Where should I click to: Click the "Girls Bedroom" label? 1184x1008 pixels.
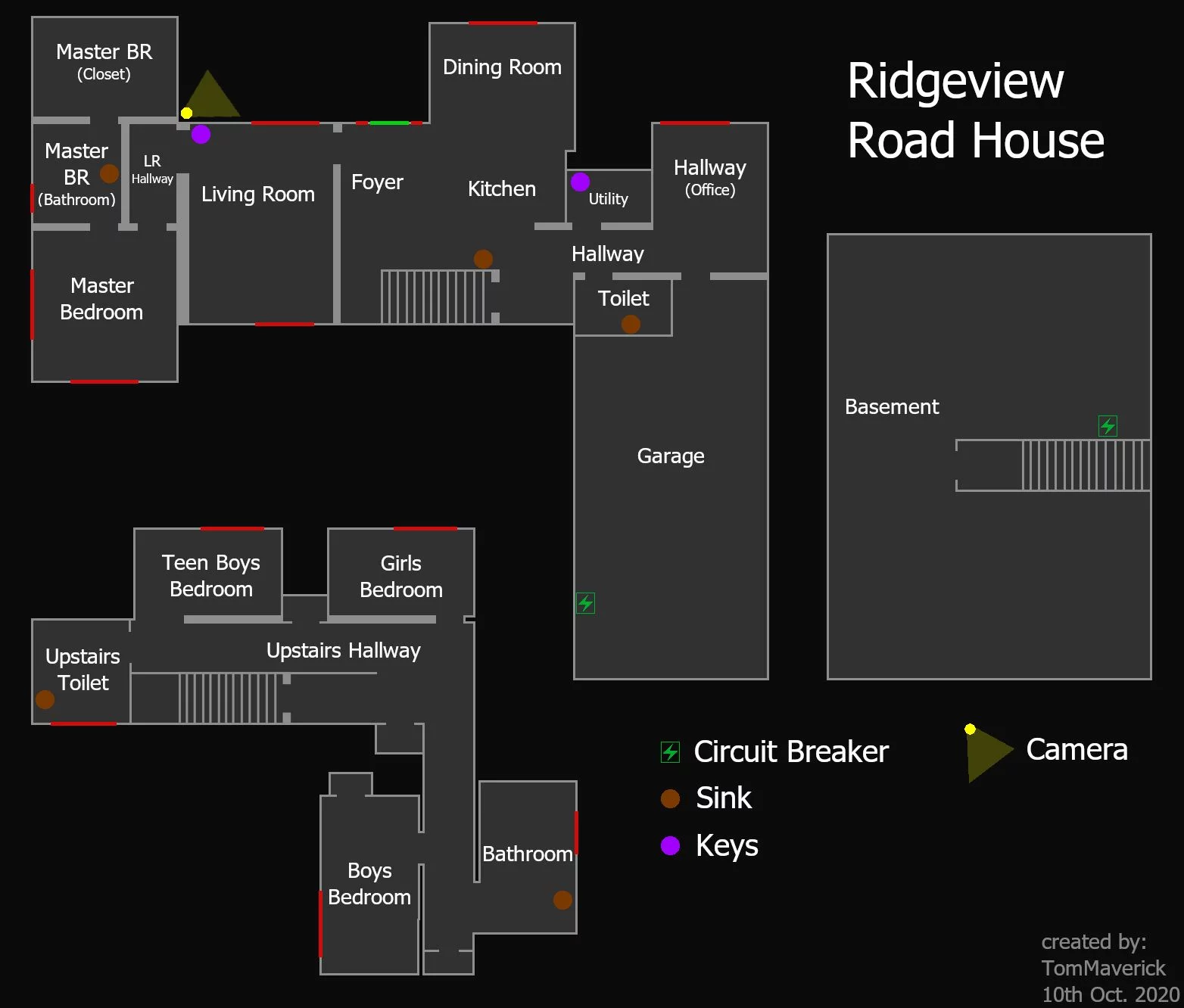401,577
